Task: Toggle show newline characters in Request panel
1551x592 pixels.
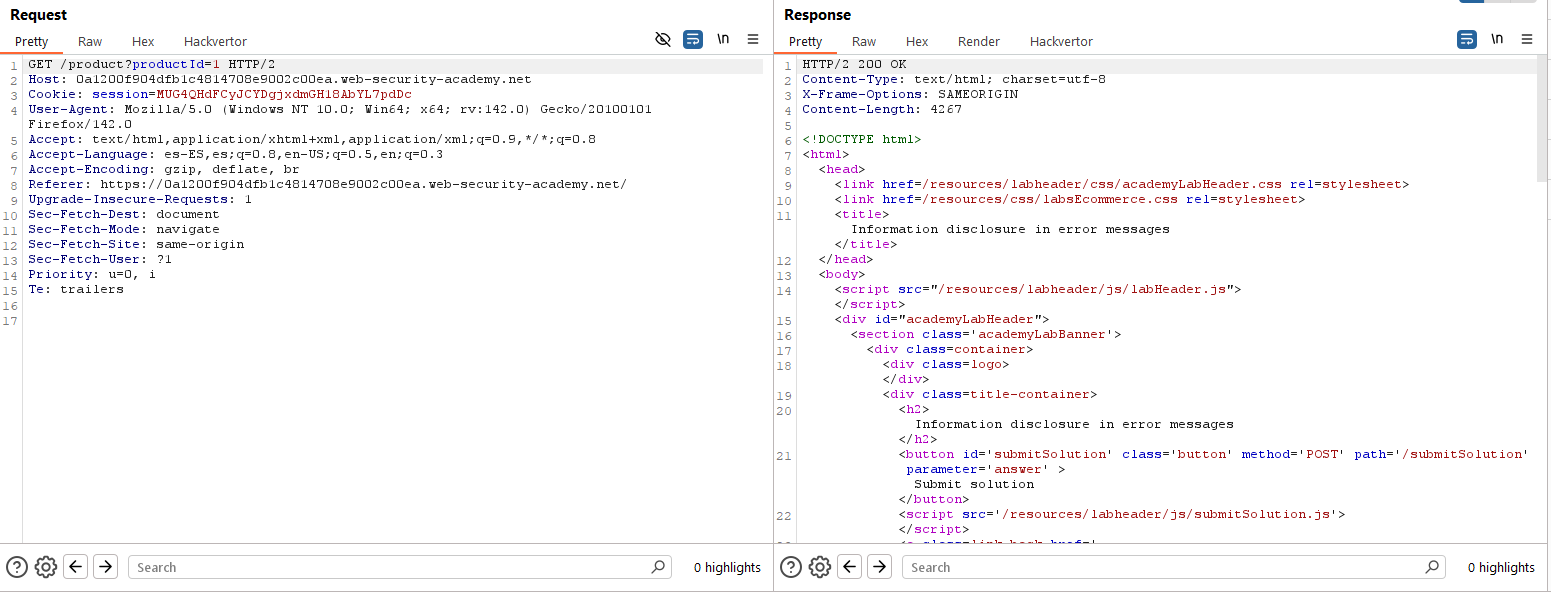Action: 723,40
